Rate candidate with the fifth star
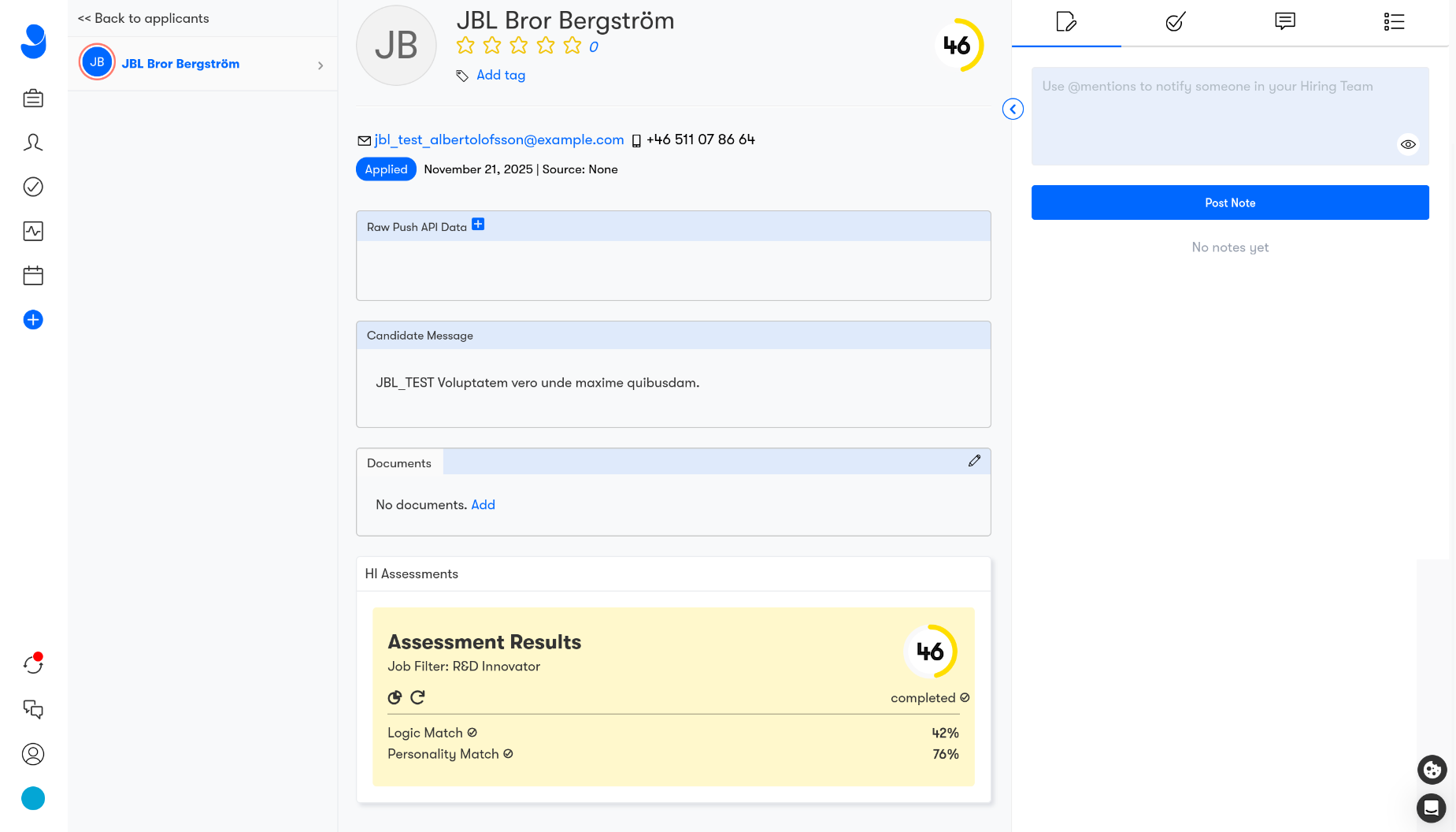 (572, 46)
